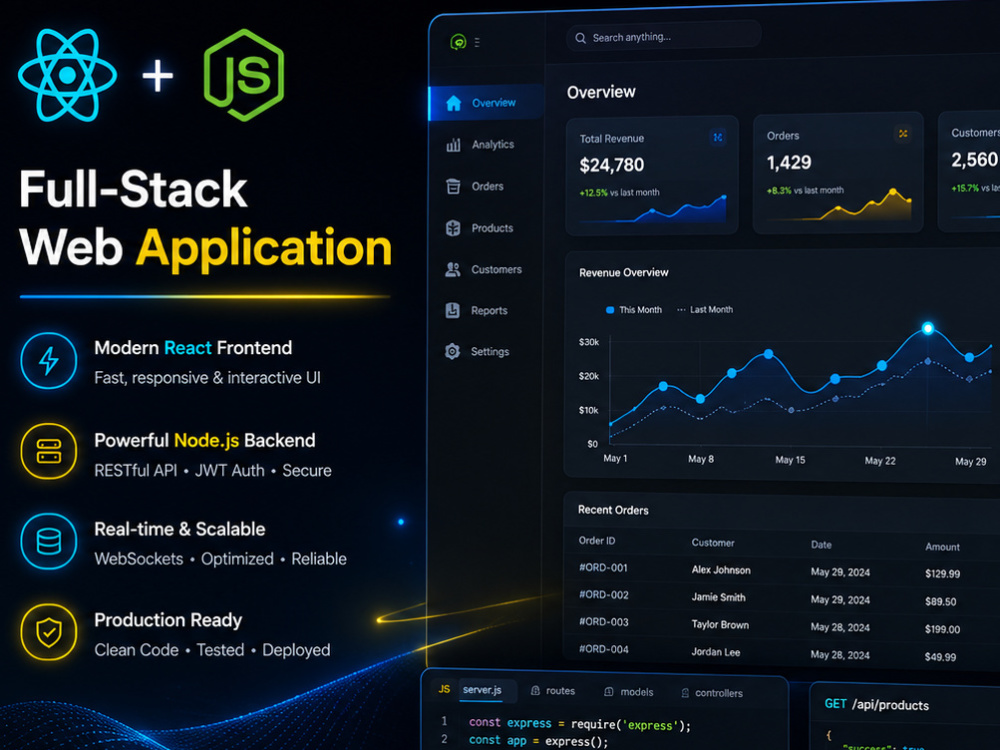Click the 'Order ID' column header
This screenshot has height=750, width=1000.
click(597, 541)
